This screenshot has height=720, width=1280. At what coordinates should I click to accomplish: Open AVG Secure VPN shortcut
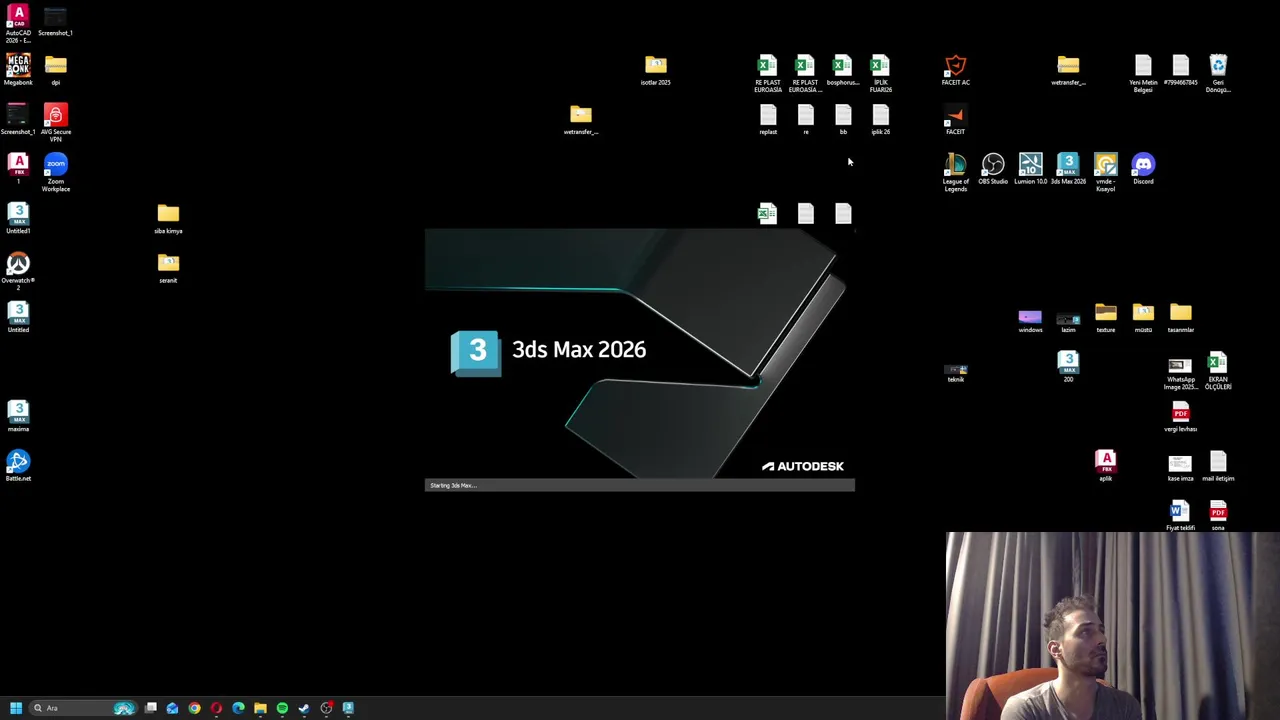[x=56, y=122]
